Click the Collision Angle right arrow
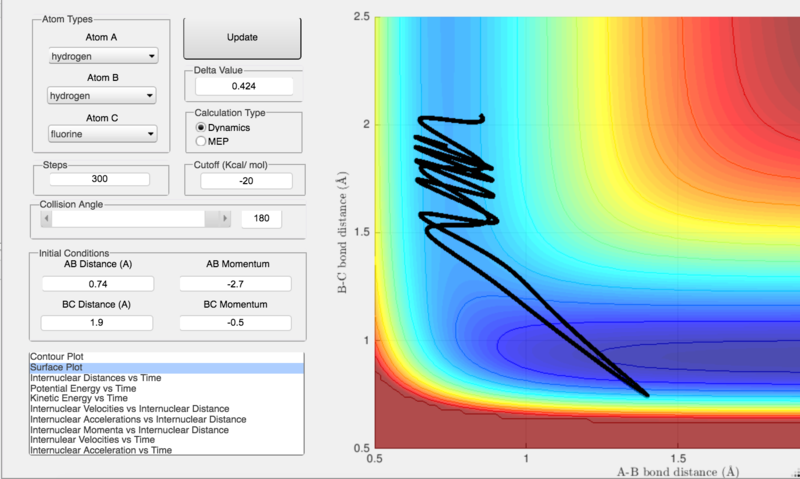 (224, 219)
